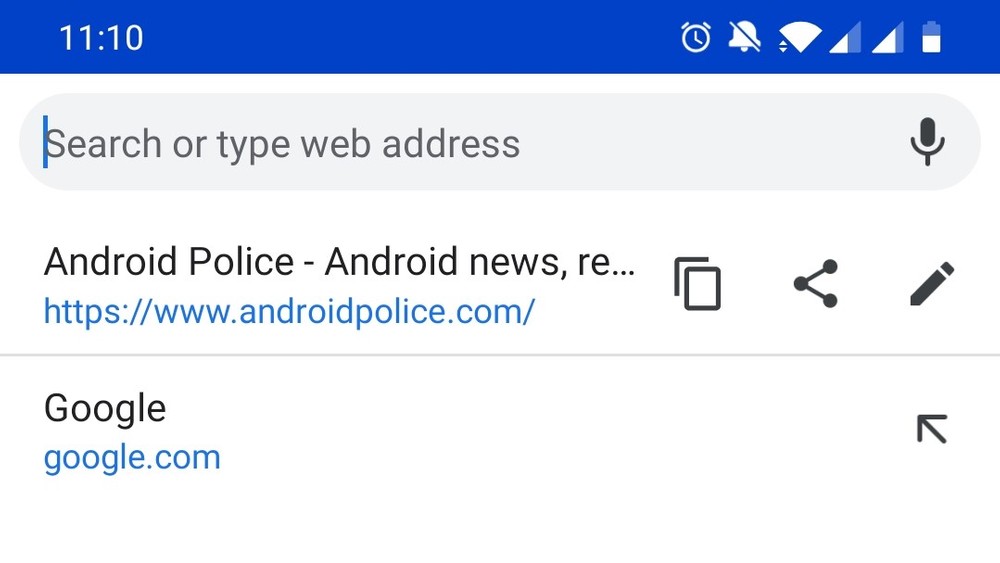Tap the divider below Android Police entry
Viewport: 1000px width, 563px height.
(500, 355)
